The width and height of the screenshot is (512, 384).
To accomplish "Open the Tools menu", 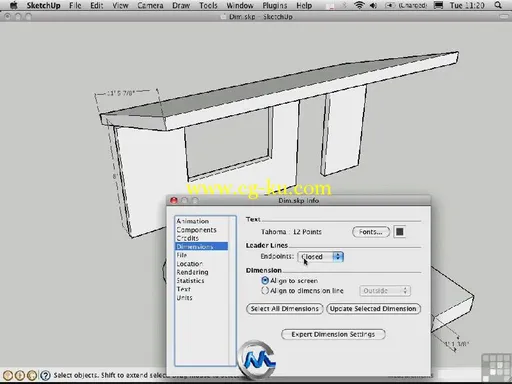I will (208, 5).
